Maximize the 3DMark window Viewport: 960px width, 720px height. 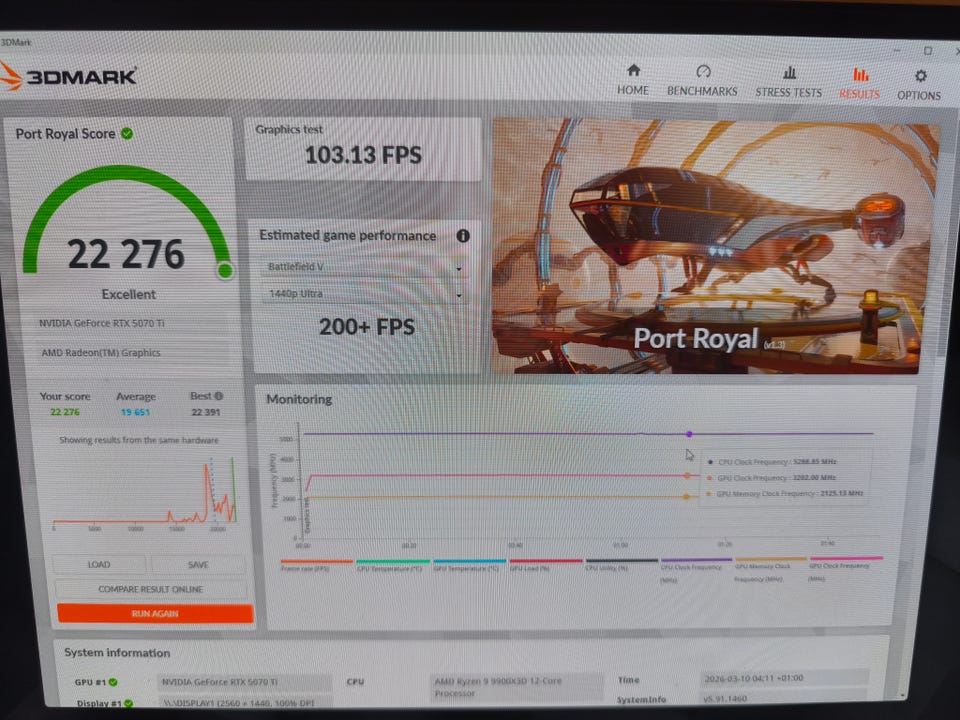coord(928,51)
